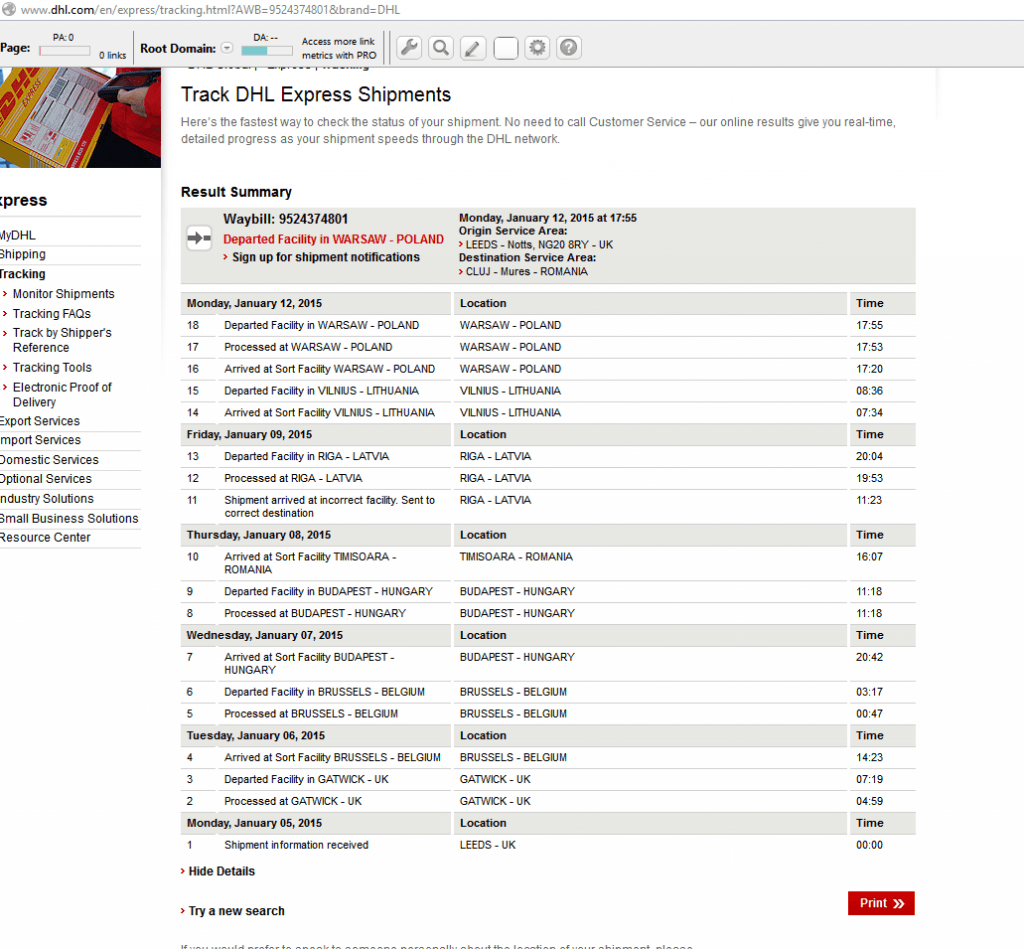Click the Domain Authority teal bar
1024x949 pixels.
click(267, 51)
